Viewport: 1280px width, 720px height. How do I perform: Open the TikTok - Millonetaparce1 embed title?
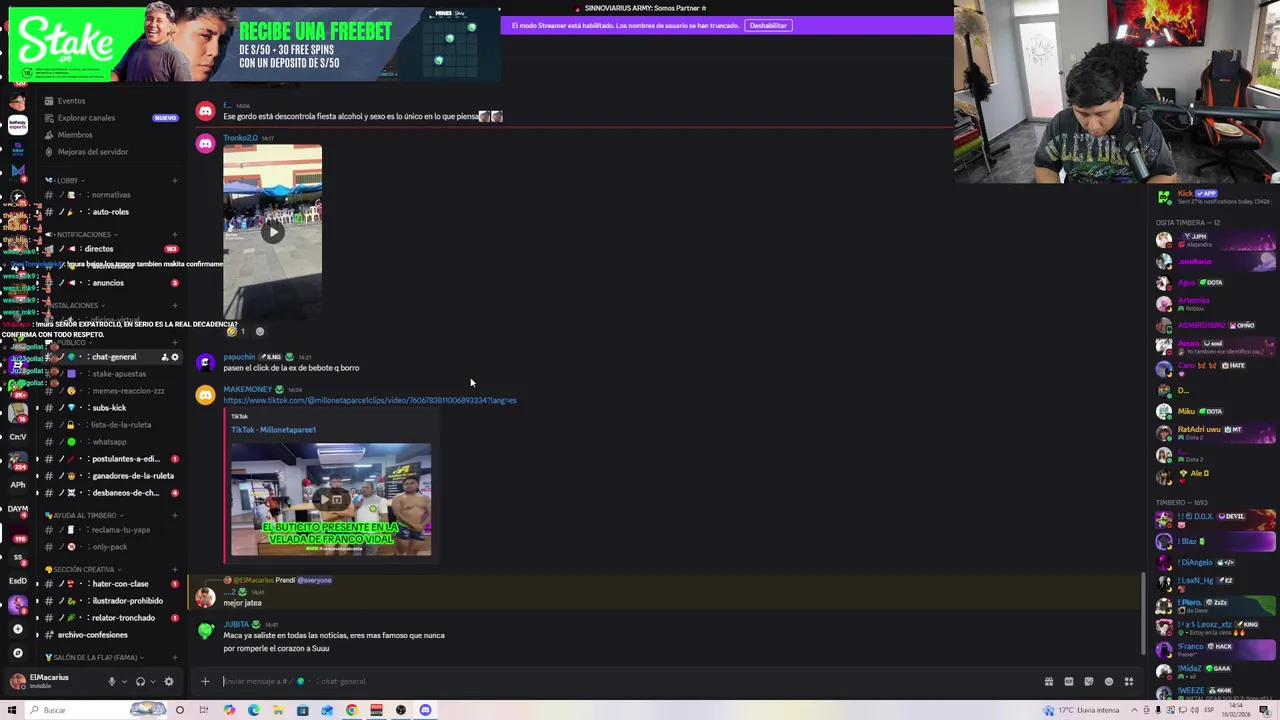[273, 430]
